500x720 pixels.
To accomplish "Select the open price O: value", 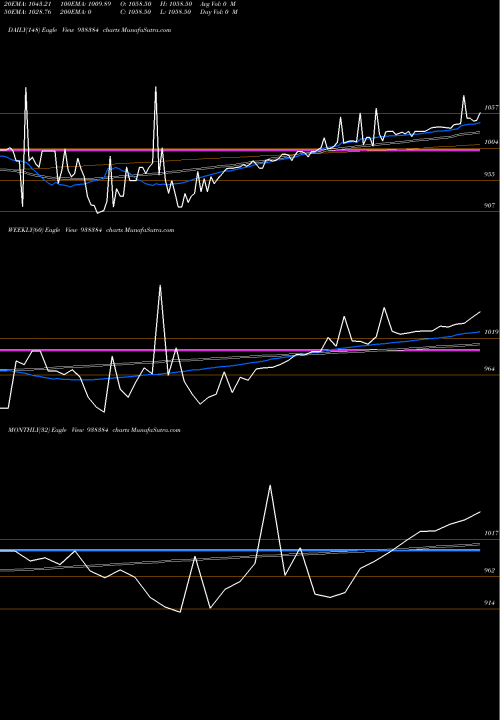I will click(x=135, y=4).
